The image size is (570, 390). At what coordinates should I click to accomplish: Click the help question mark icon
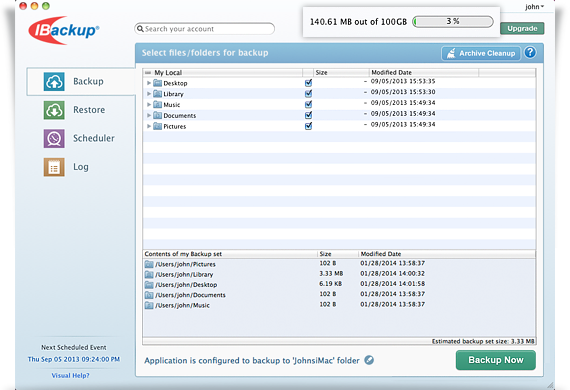coord(530,53)
